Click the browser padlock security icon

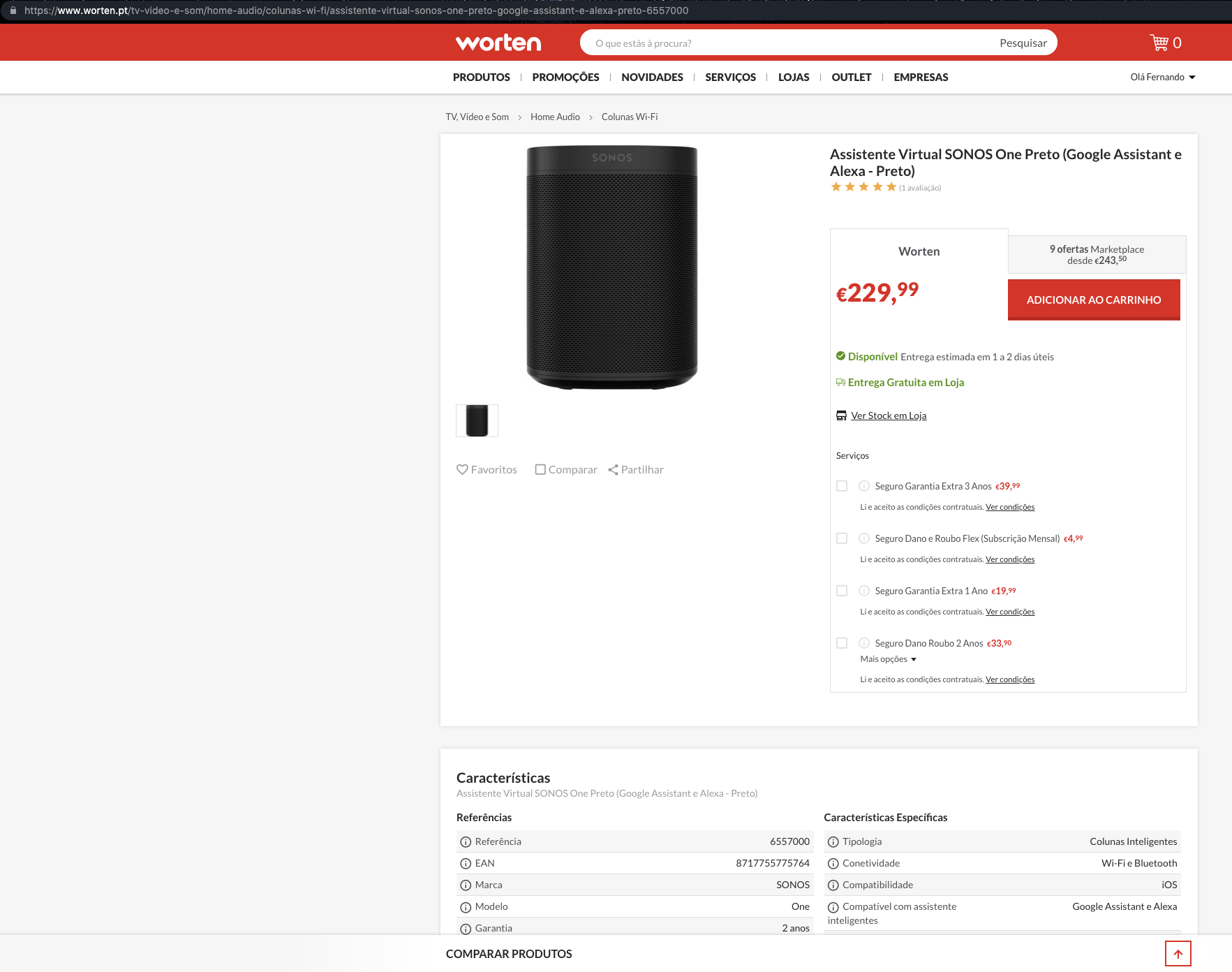pyautogui.click(x=13, y=10)
